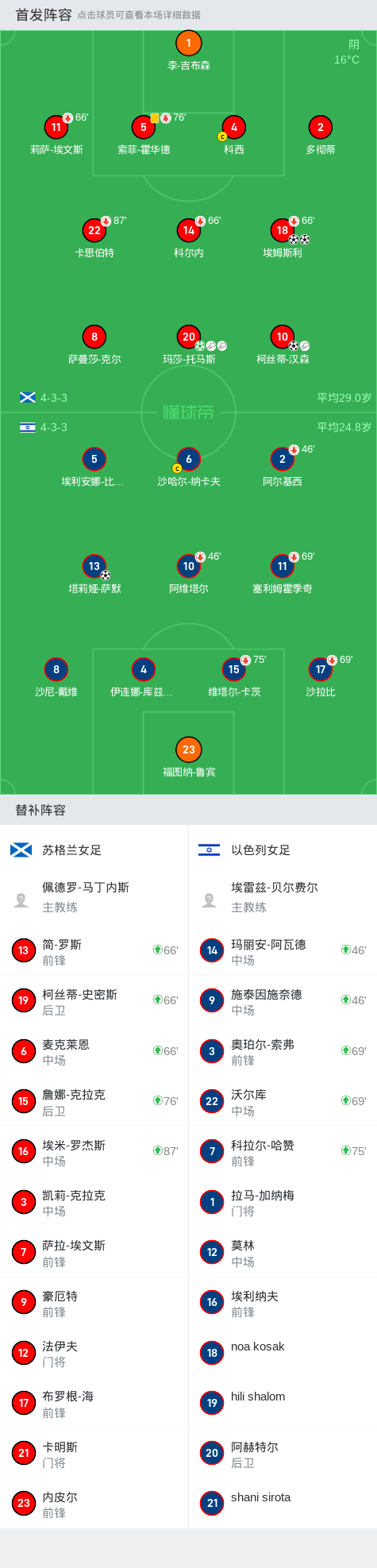Tap Israel goalkeeper 23 福图纳-鲁宾 icon
The width and height of the screenshot is (377, 1568).
(x=188, y=749)
